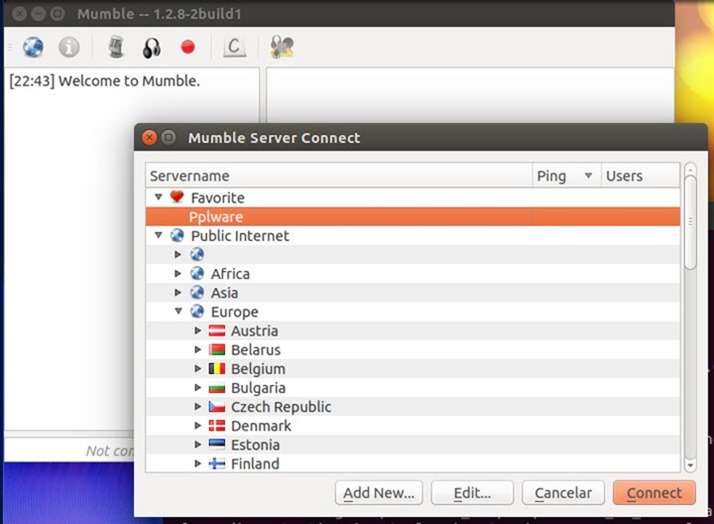Select the Finland row text
Screen dimensions: 714x524
[x=255, y=463]
